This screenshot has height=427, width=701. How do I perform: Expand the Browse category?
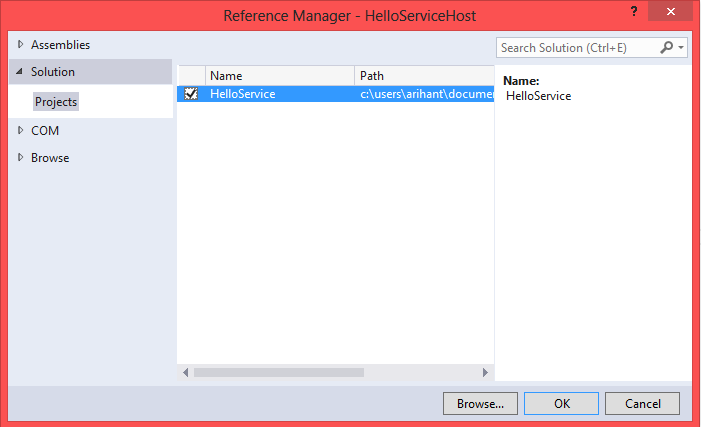21,158
